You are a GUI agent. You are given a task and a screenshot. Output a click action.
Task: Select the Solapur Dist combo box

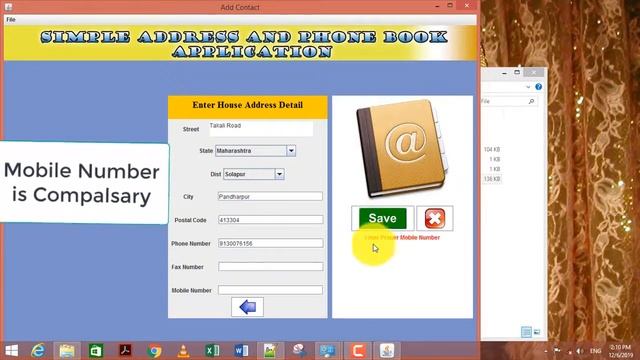(x=253, y=174)
